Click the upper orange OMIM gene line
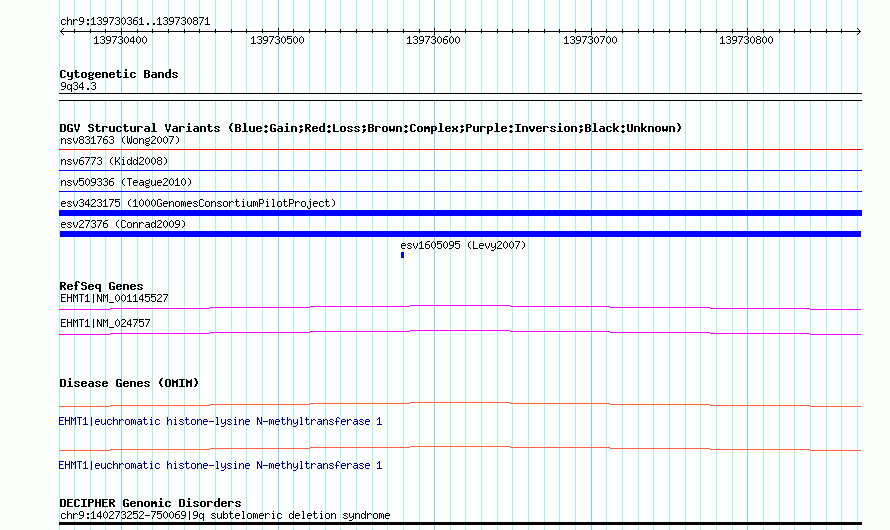890x530 pixels. [460, 405]
